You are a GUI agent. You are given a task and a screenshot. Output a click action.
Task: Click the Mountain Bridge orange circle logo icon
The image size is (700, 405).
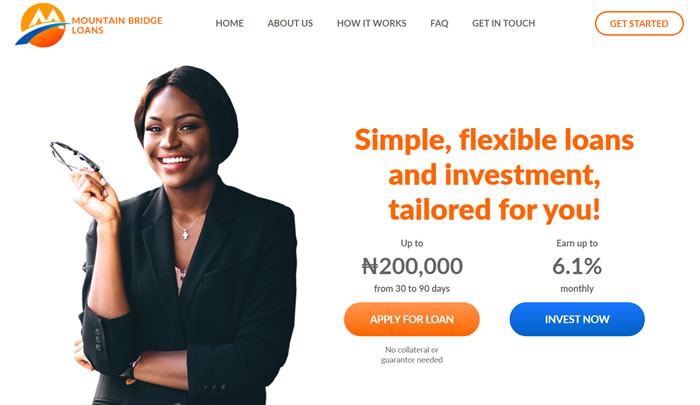[x=42, y=25]
